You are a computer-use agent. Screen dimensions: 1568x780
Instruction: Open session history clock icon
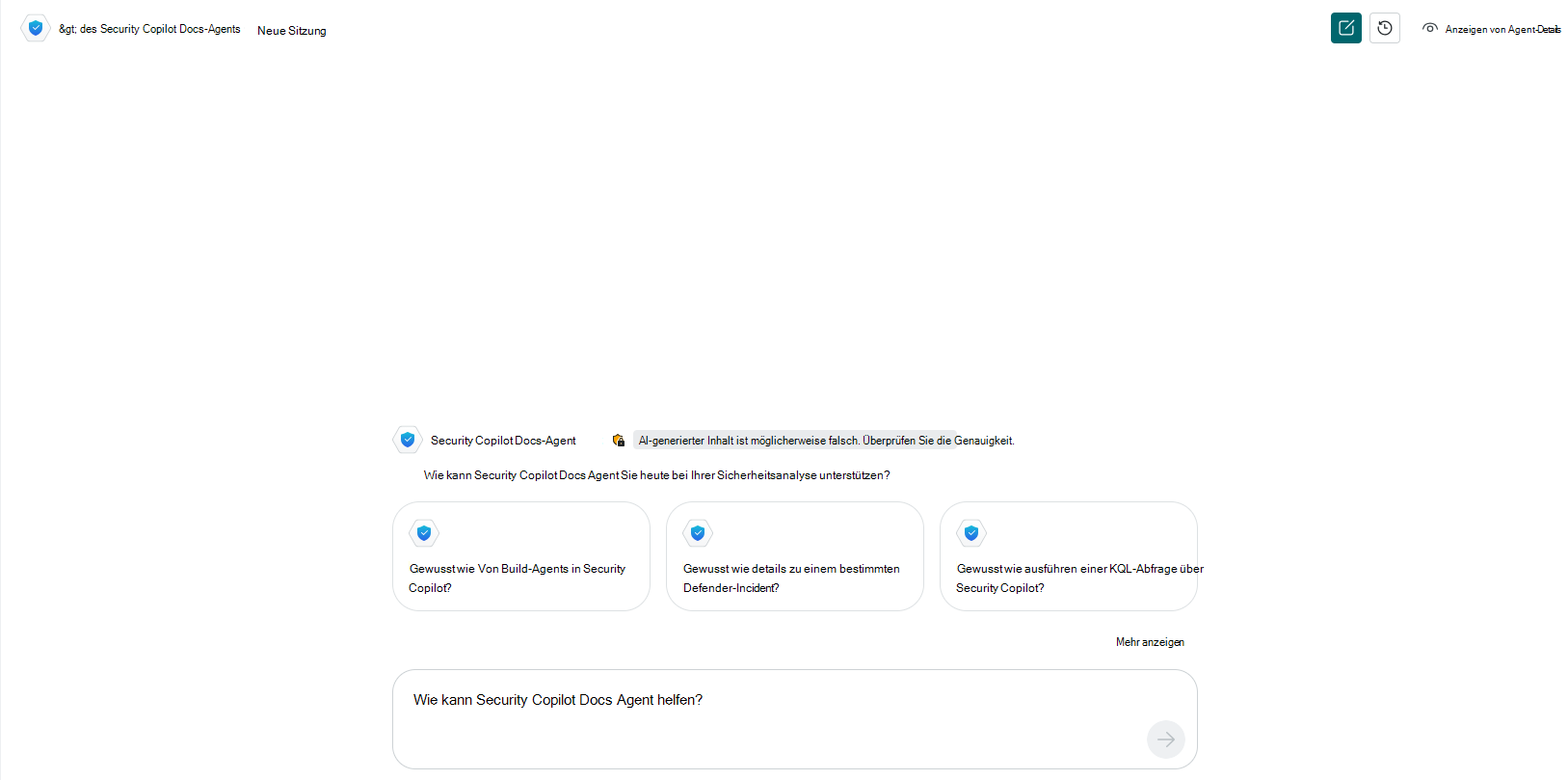[1385, 28]
